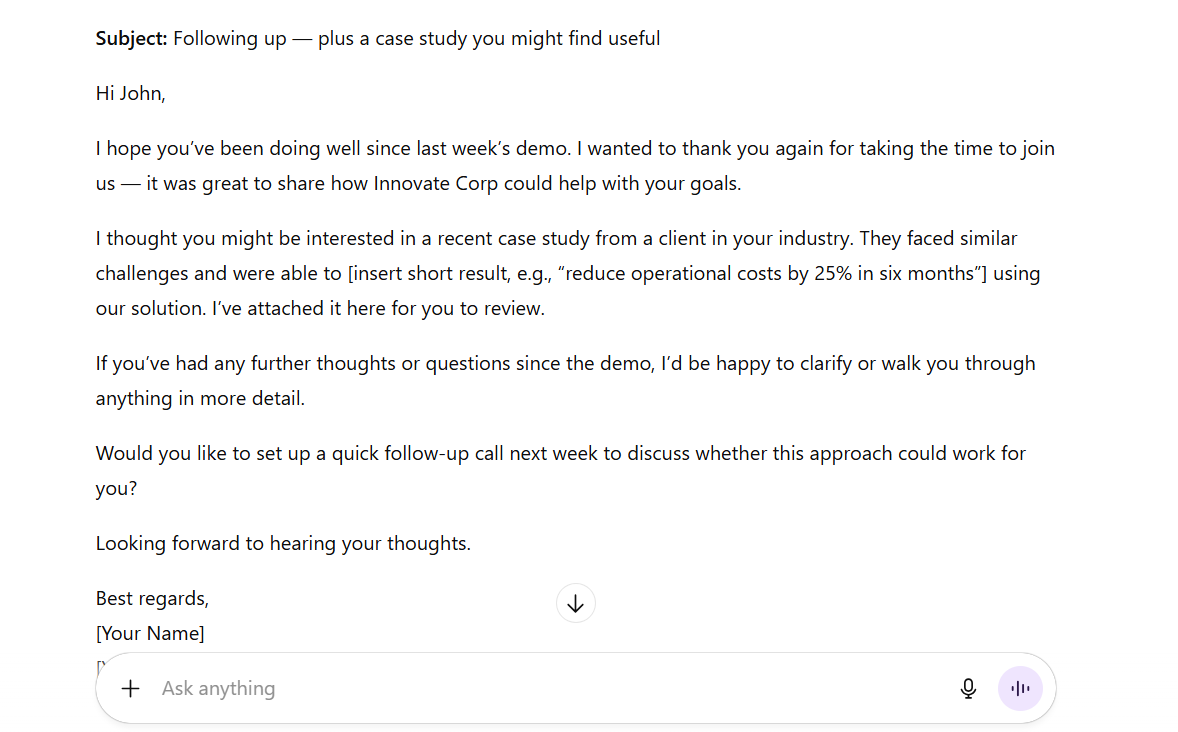The width and height of the screenshot is (1178, 732).
Task: Click the '[Your Name]' placeholder
Action: [150, 633]
